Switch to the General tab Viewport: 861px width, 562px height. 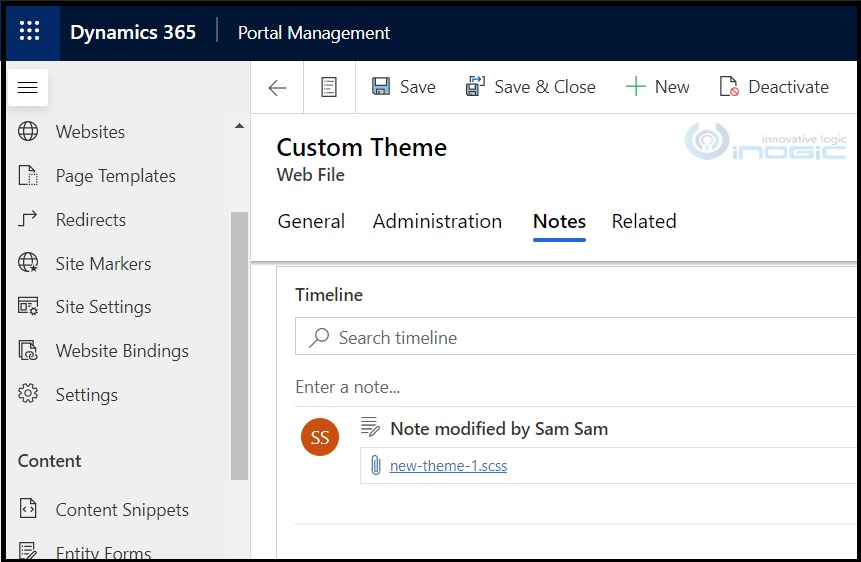point(311,221)
